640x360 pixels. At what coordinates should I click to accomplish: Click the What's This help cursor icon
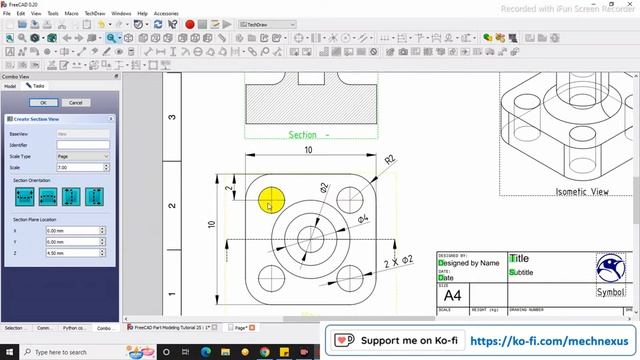173,24
